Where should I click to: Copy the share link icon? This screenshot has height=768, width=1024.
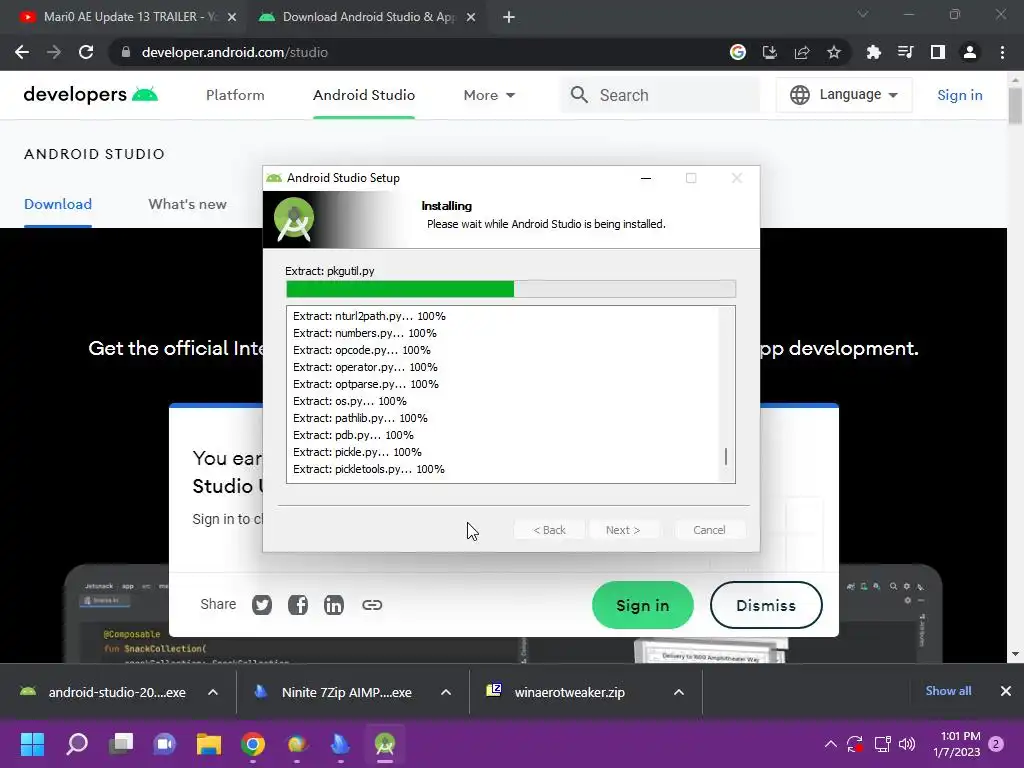[372, 605]
